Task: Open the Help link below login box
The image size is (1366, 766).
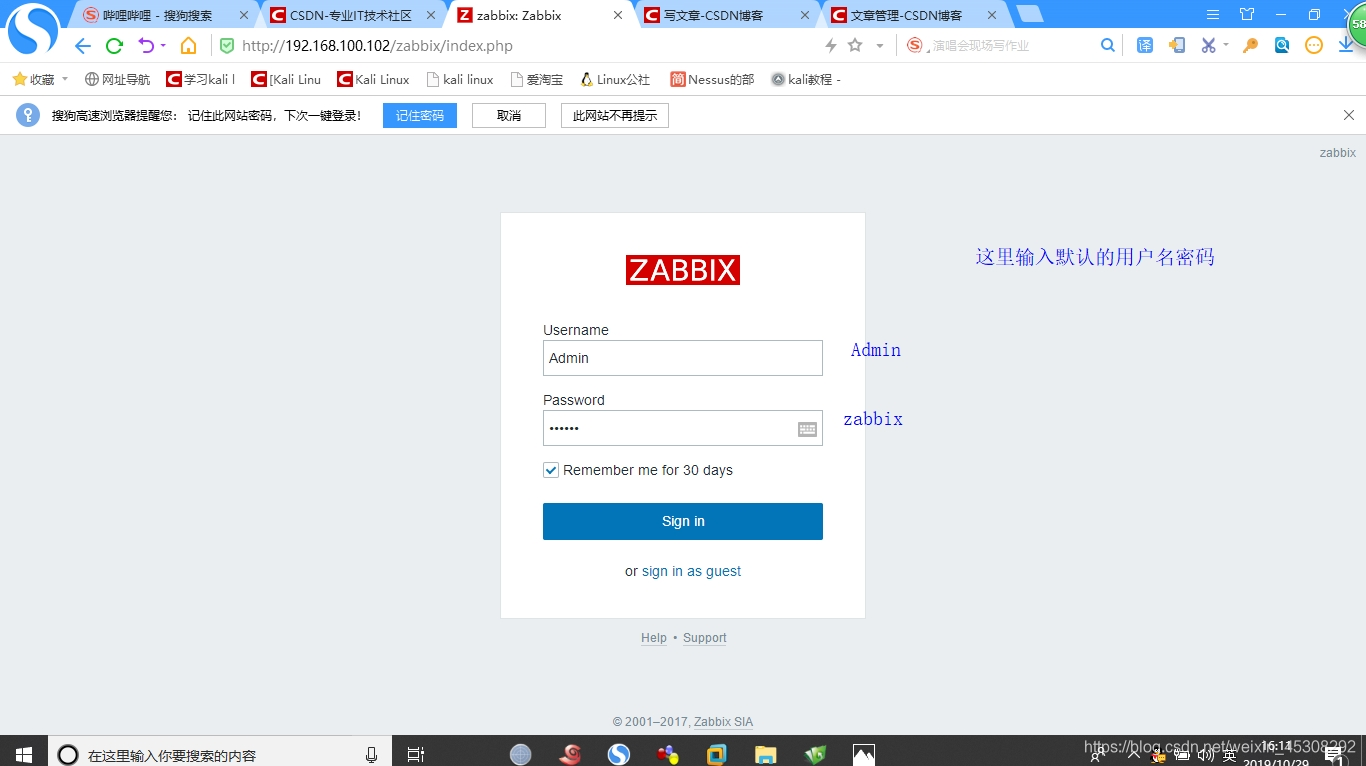Action: click(x=654, y=638)
